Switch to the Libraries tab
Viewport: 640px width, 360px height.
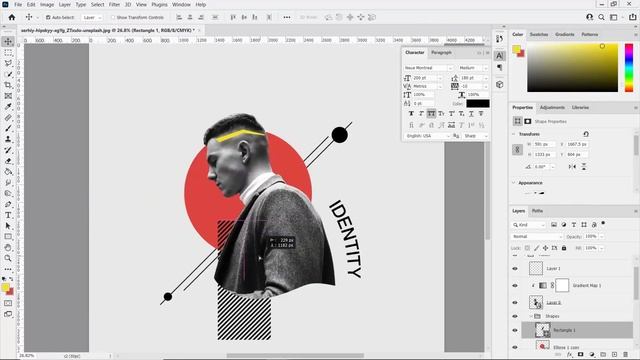(x=580, y=107)
